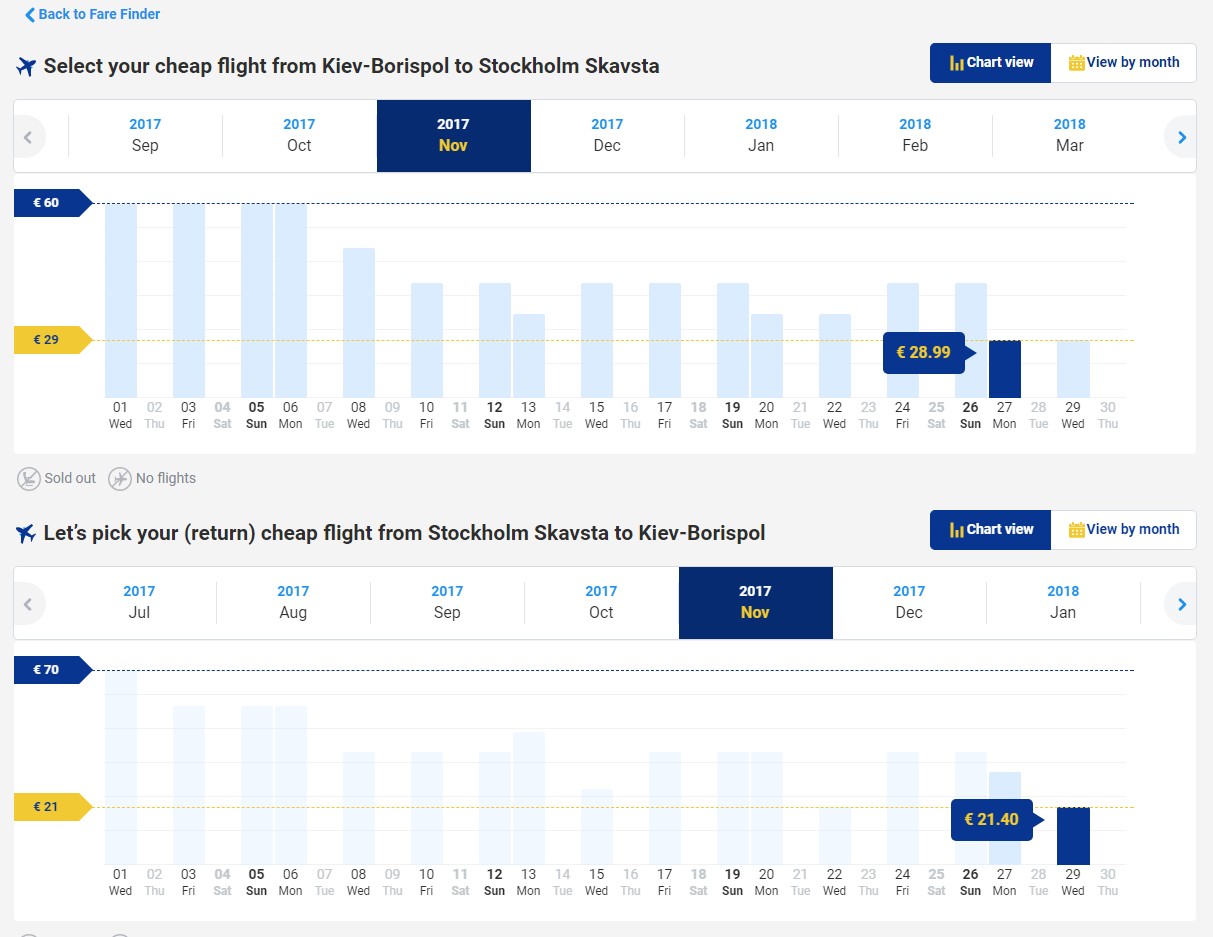The image size is (1213, 937).
Task: Select 2017 Oct in the return month selector
Action: [x=601, y=602]
